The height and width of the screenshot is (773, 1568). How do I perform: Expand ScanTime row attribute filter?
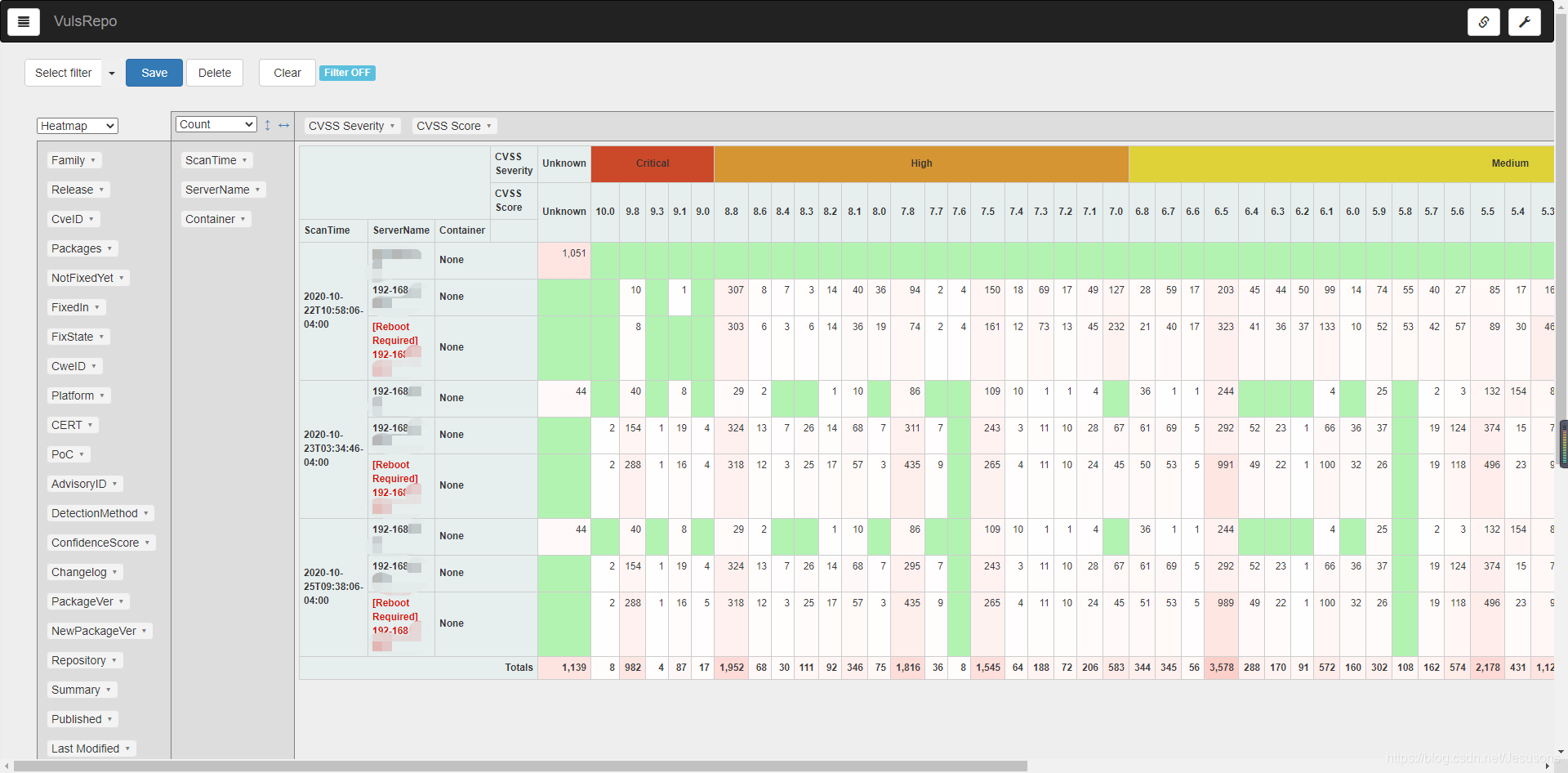point(244,160)
